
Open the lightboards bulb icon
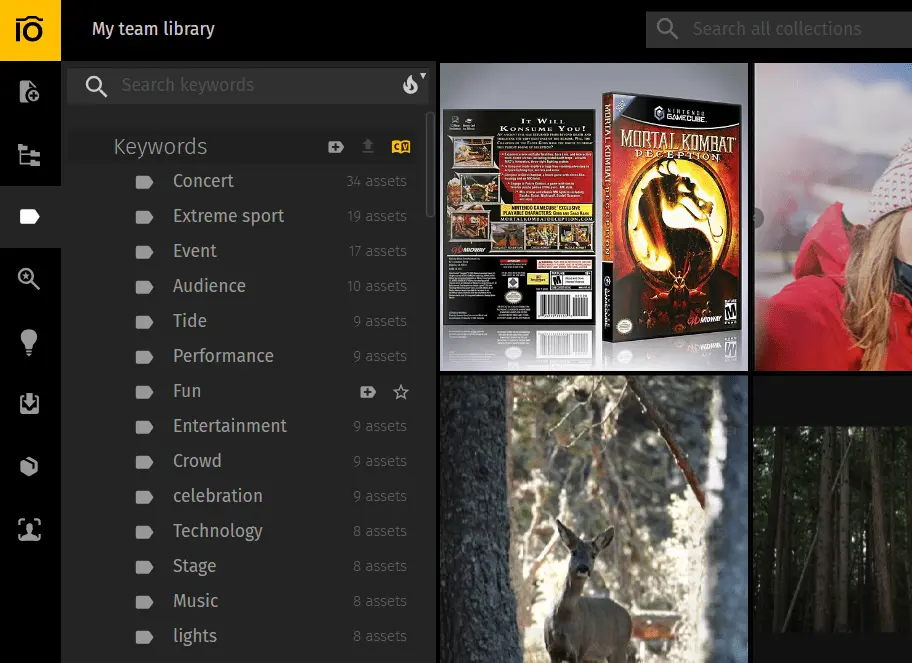[x=30, y=342]
